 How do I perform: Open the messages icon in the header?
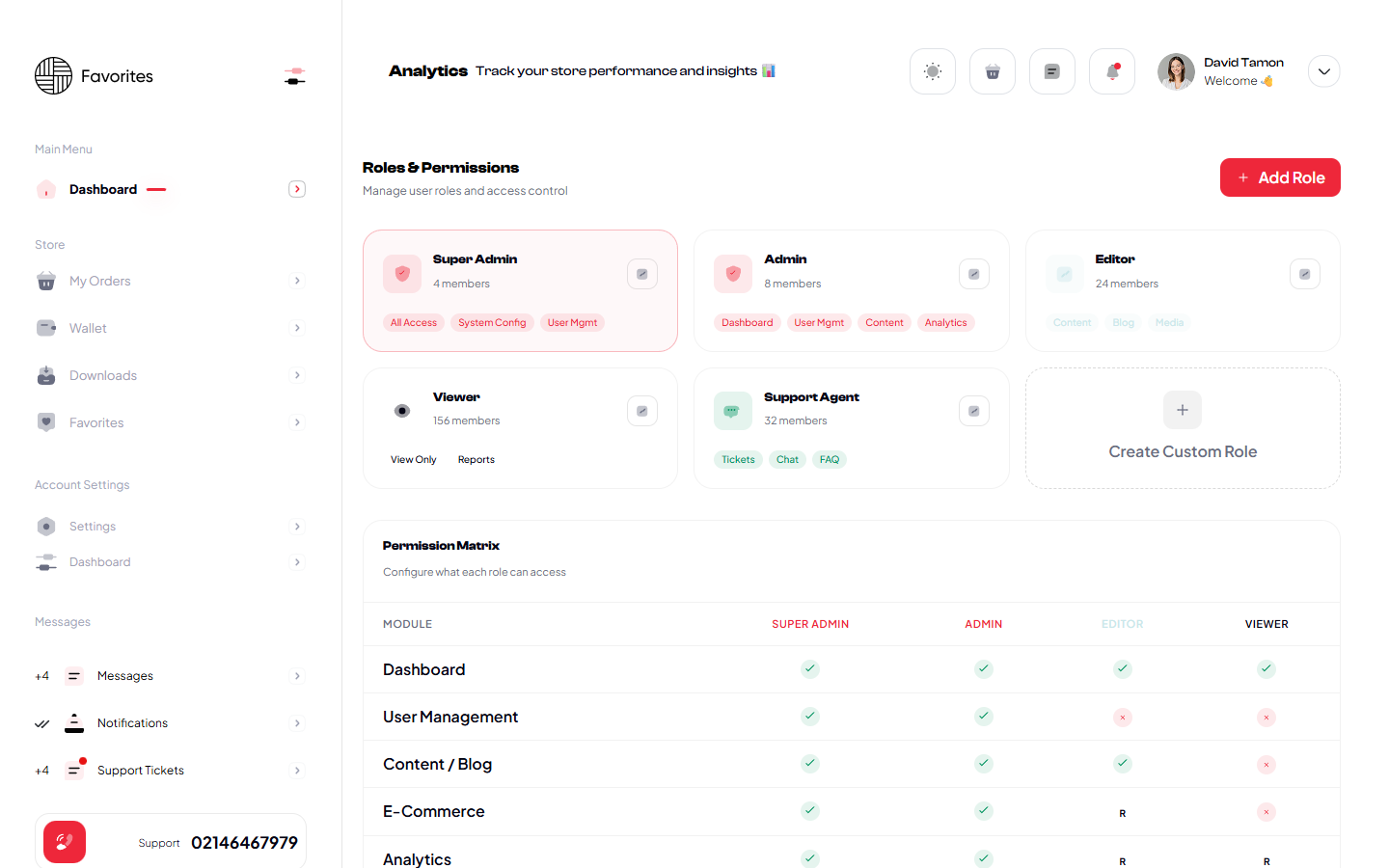[1051, 71]
